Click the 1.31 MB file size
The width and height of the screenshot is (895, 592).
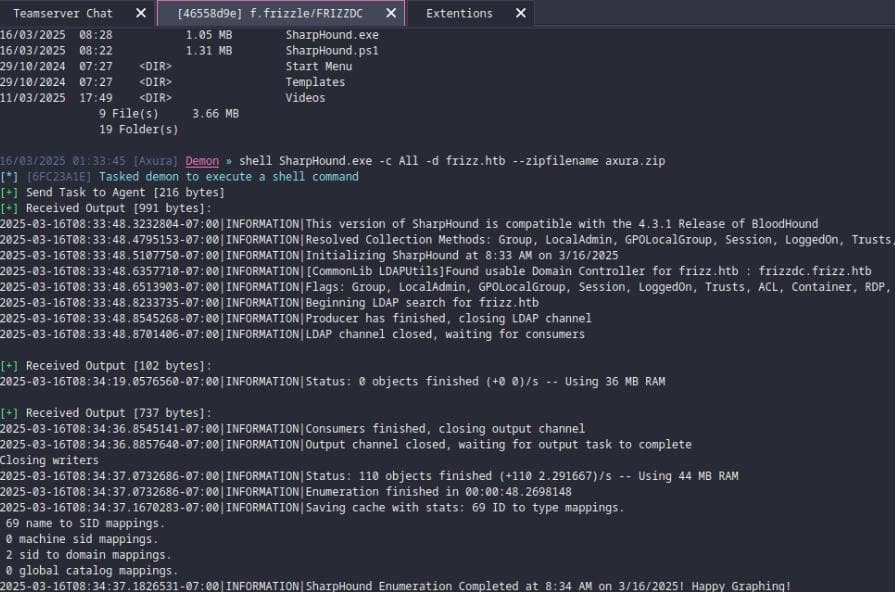209,51
